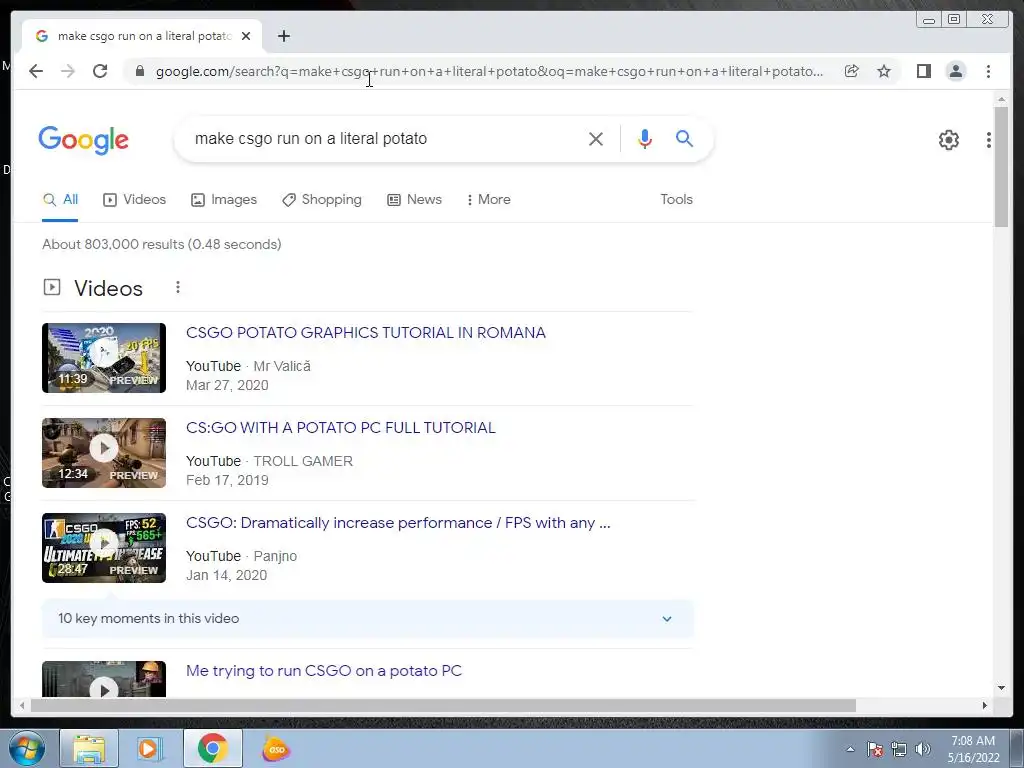
Task: Open Me trying to run CSGO link
Action: tap(324, 671)
